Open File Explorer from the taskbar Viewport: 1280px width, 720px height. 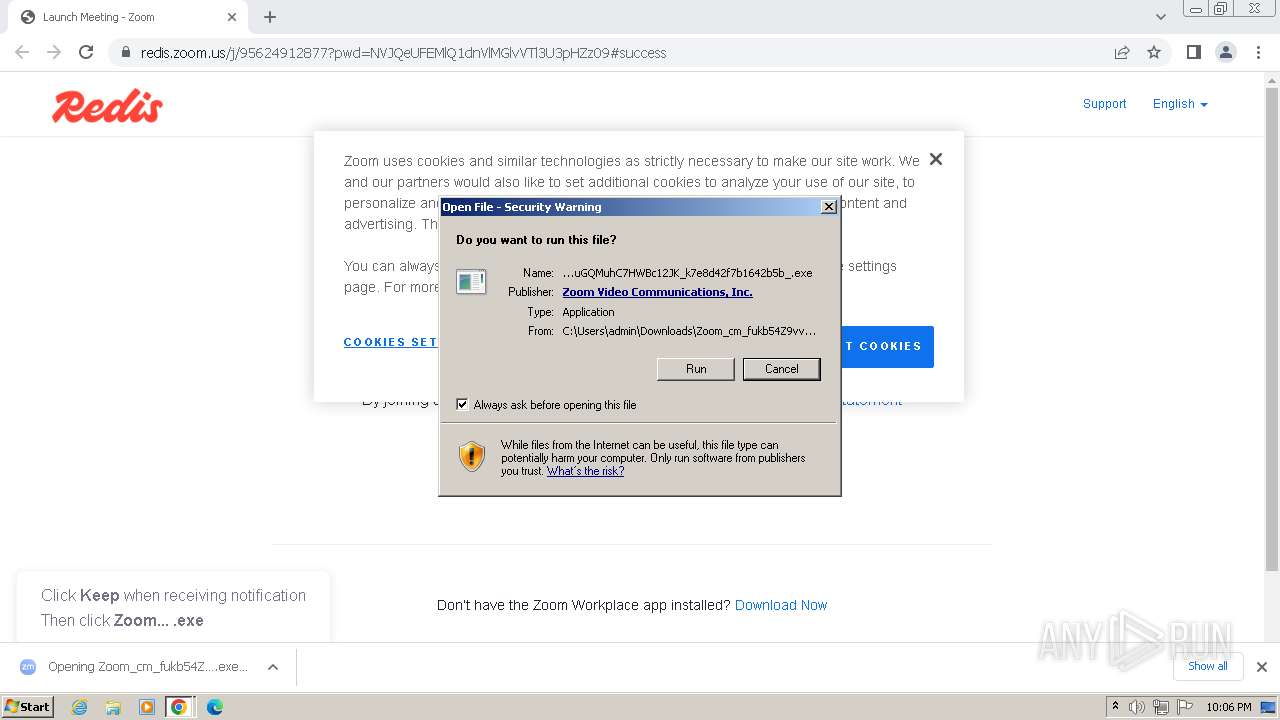[x=113, y=707]
